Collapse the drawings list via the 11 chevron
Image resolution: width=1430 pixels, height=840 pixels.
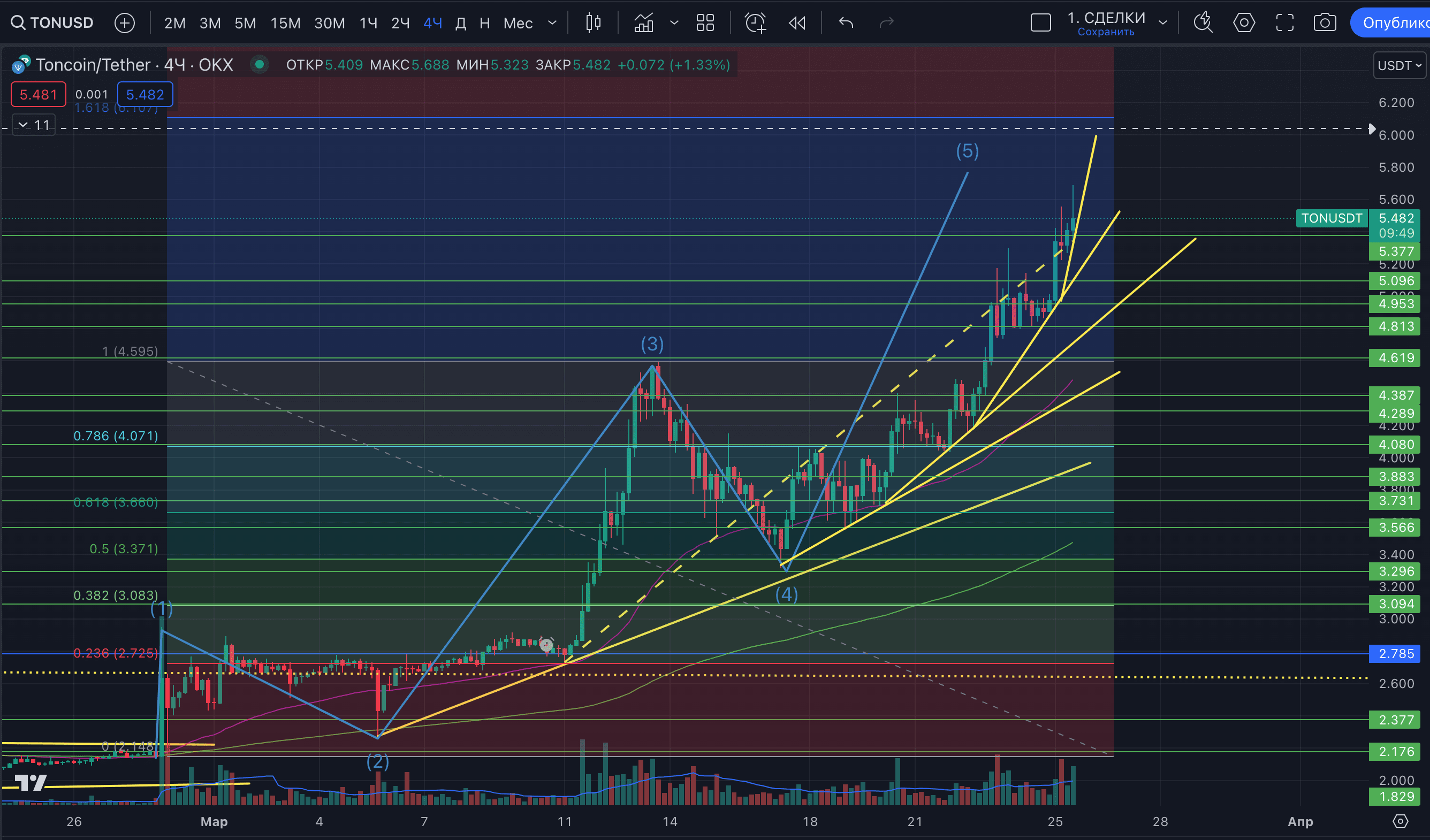tap(23, 125)
